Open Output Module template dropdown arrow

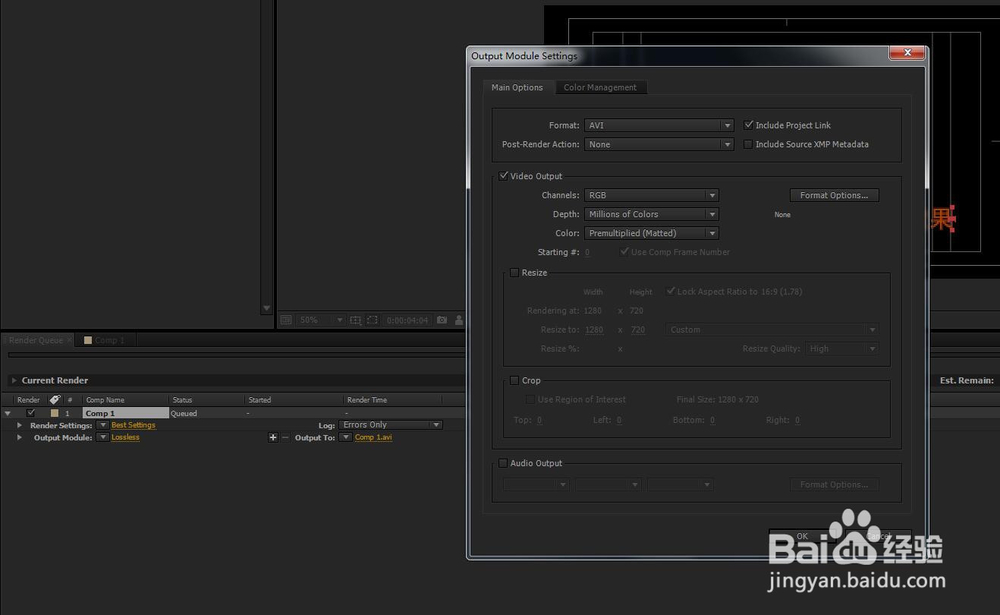coord(103,438)
